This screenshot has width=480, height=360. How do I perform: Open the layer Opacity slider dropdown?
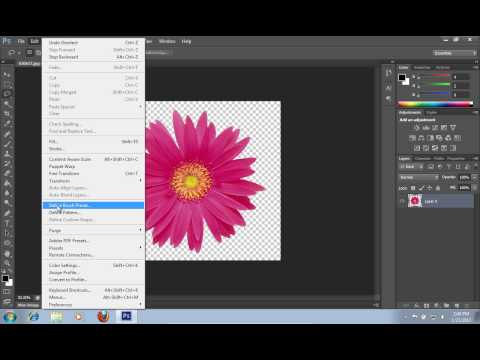[474, 177]
